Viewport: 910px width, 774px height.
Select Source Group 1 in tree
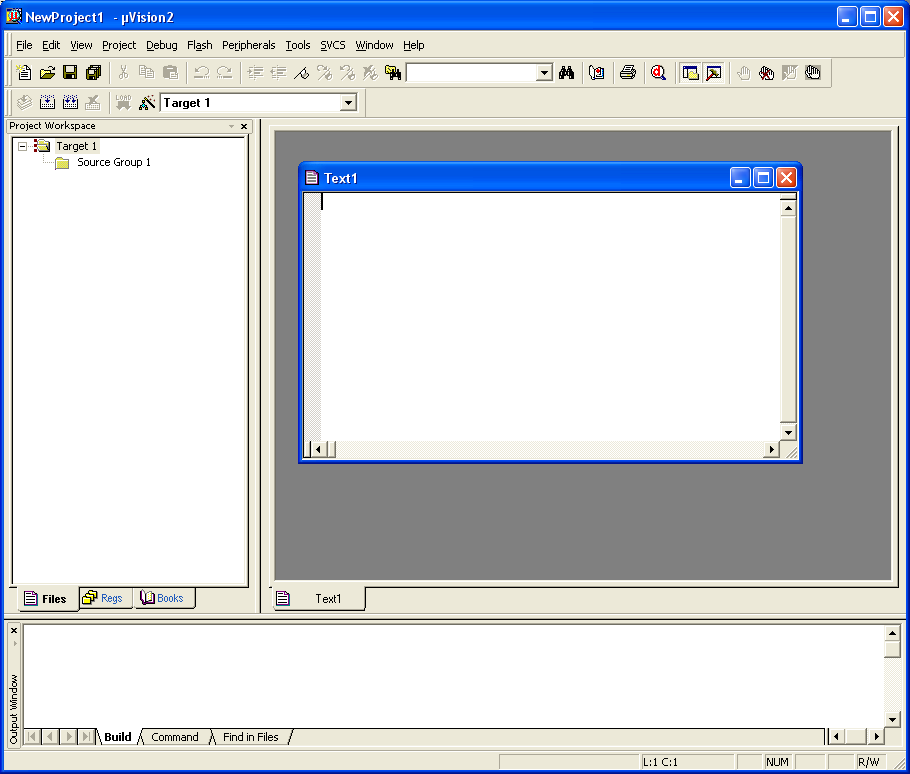pos(114,162)
